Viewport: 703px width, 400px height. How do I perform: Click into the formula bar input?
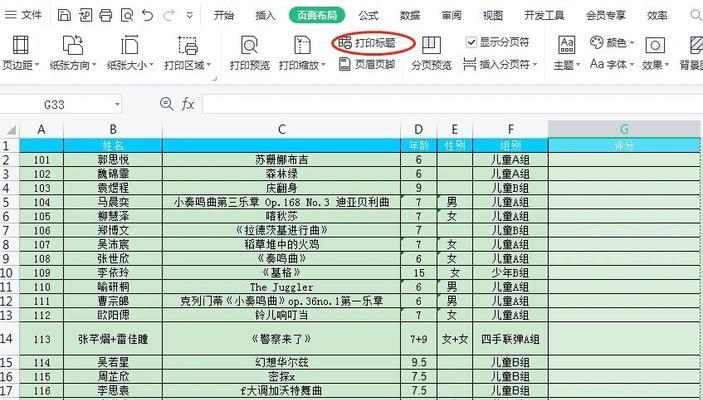pos(452,104)
